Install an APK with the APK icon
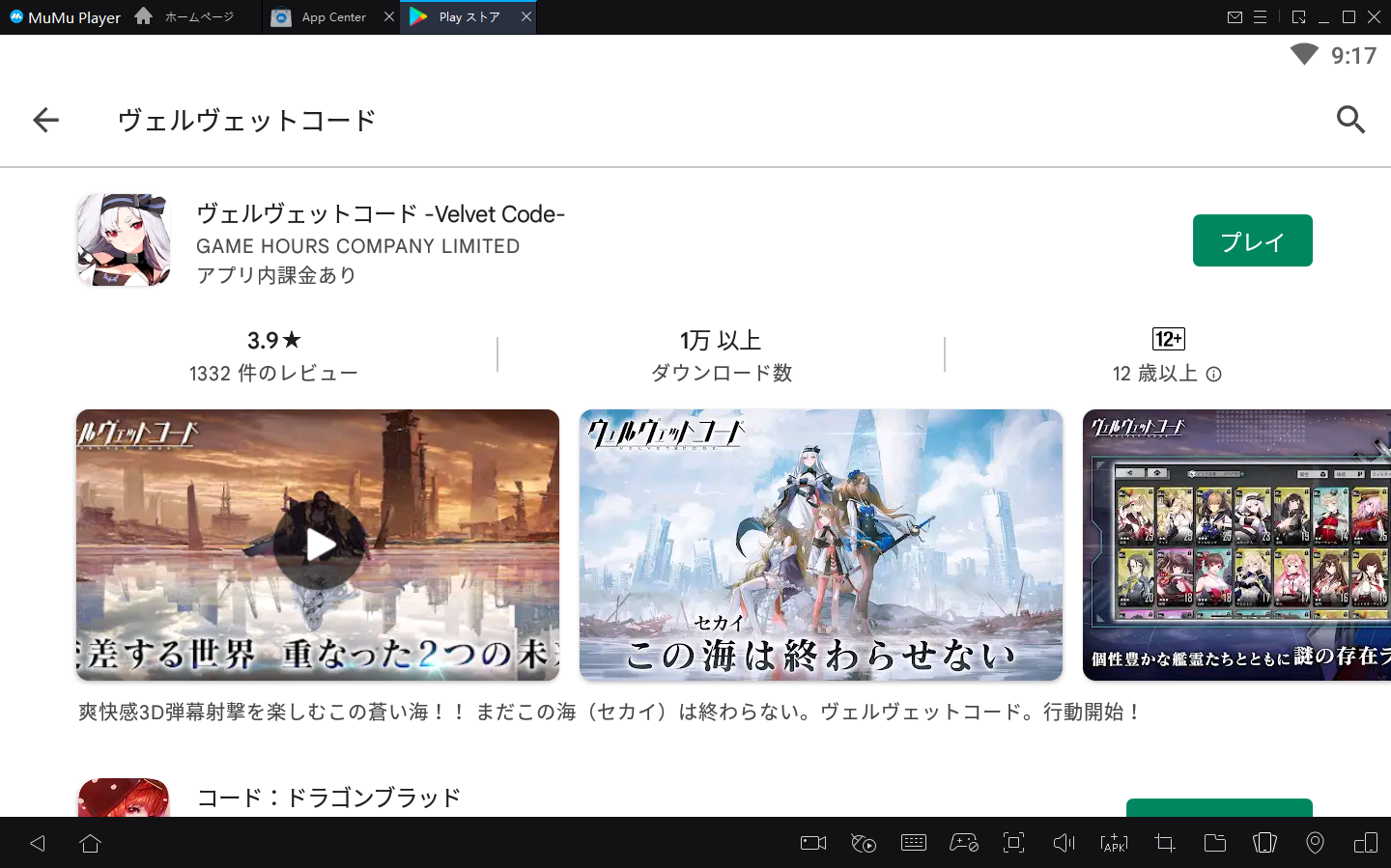Viewport: 1391px width, 868px height. (1114, 843)
